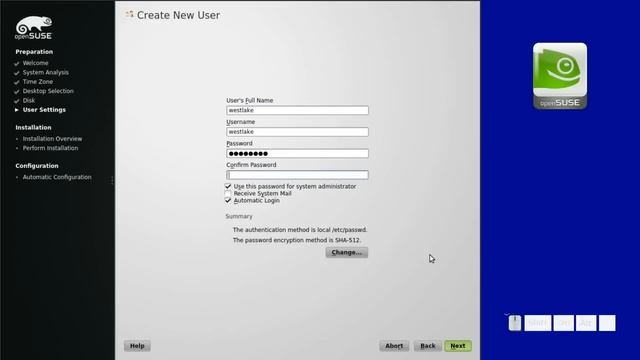
Task: Click the Ctrl key on virtual keyboard bar
Action: pyautogui.click(x=564, y=323)
